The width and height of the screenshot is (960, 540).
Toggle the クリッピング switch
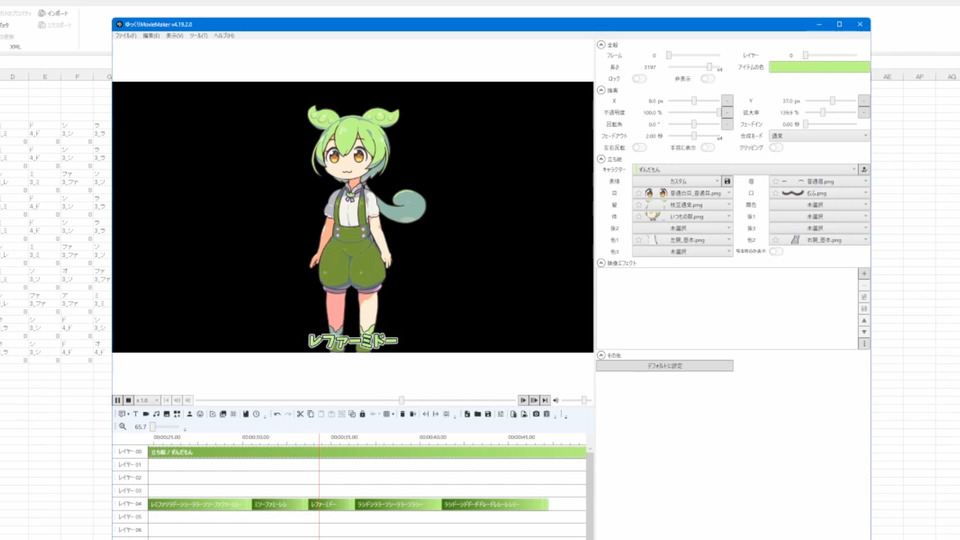pyautogui.click(x=776, y=147)
